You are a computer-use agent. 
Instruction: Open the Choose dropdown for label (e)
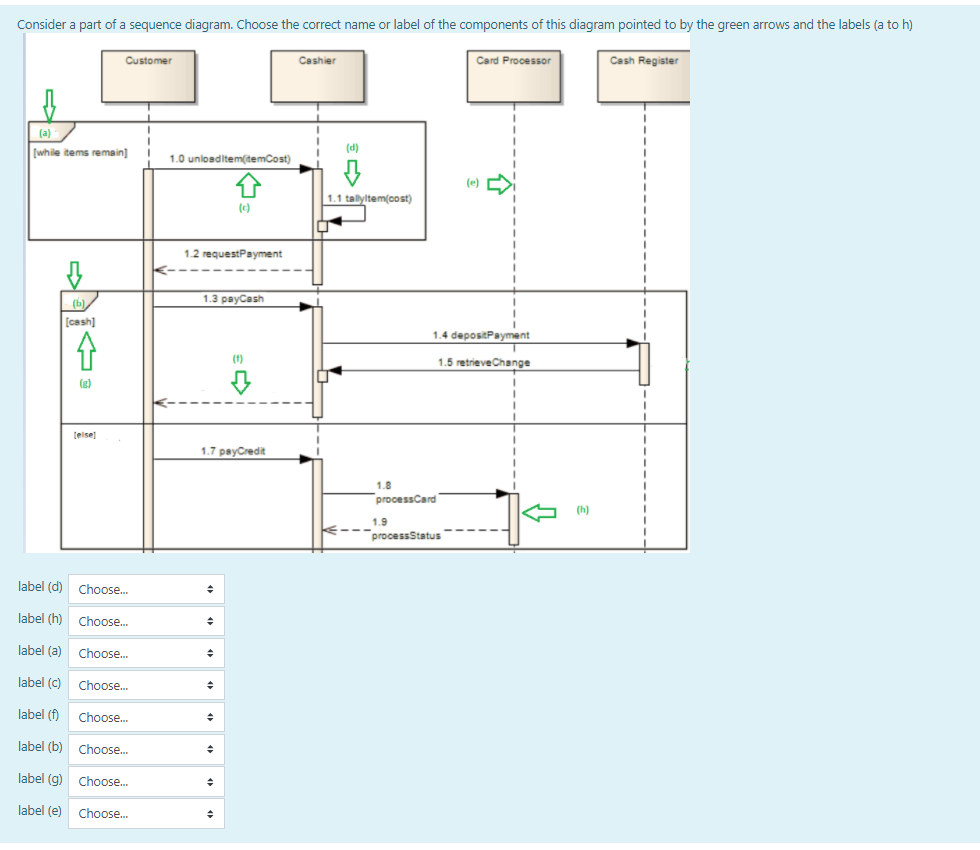[x=145, y=813]
